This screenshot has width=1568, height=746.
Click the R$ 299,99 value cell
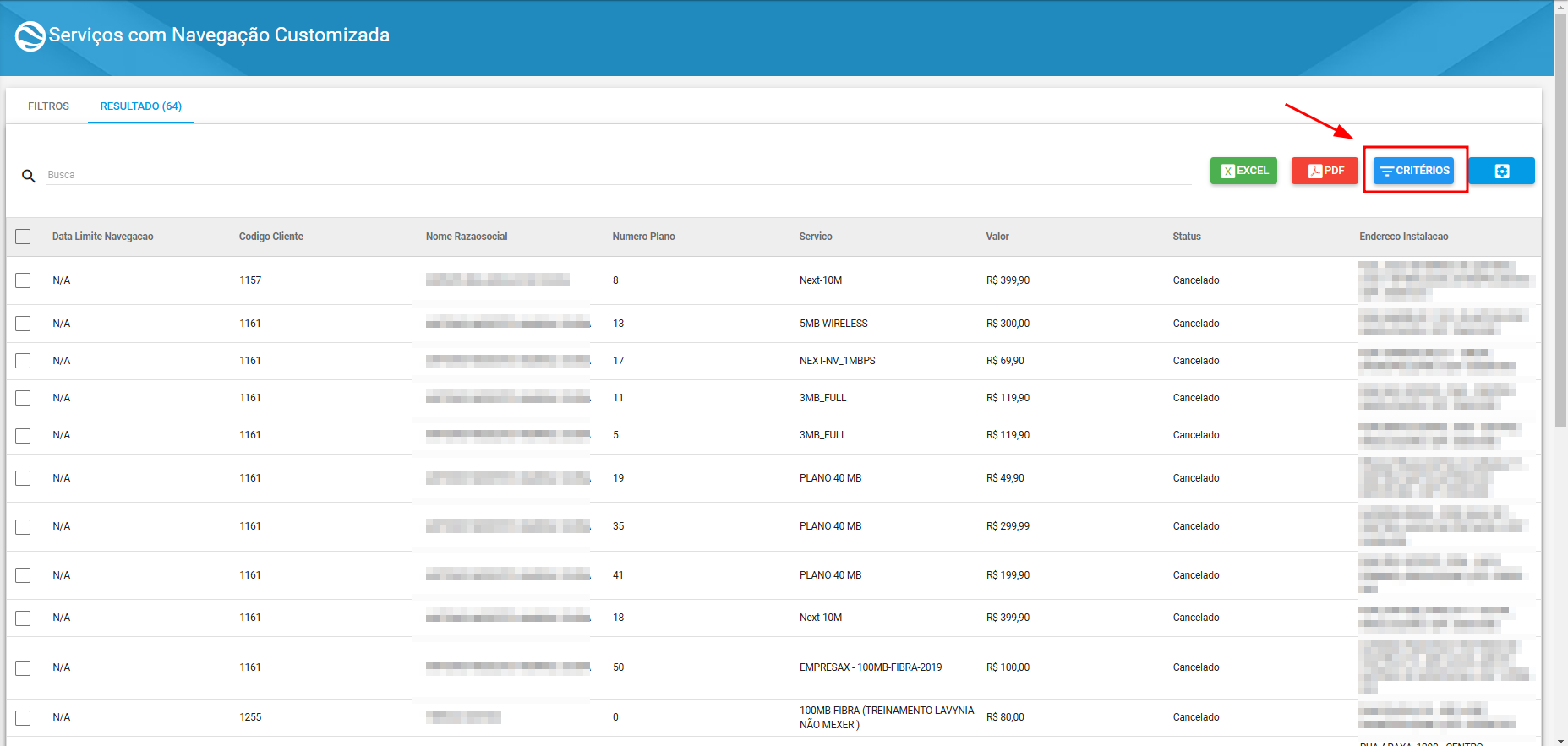[1008, 526]
